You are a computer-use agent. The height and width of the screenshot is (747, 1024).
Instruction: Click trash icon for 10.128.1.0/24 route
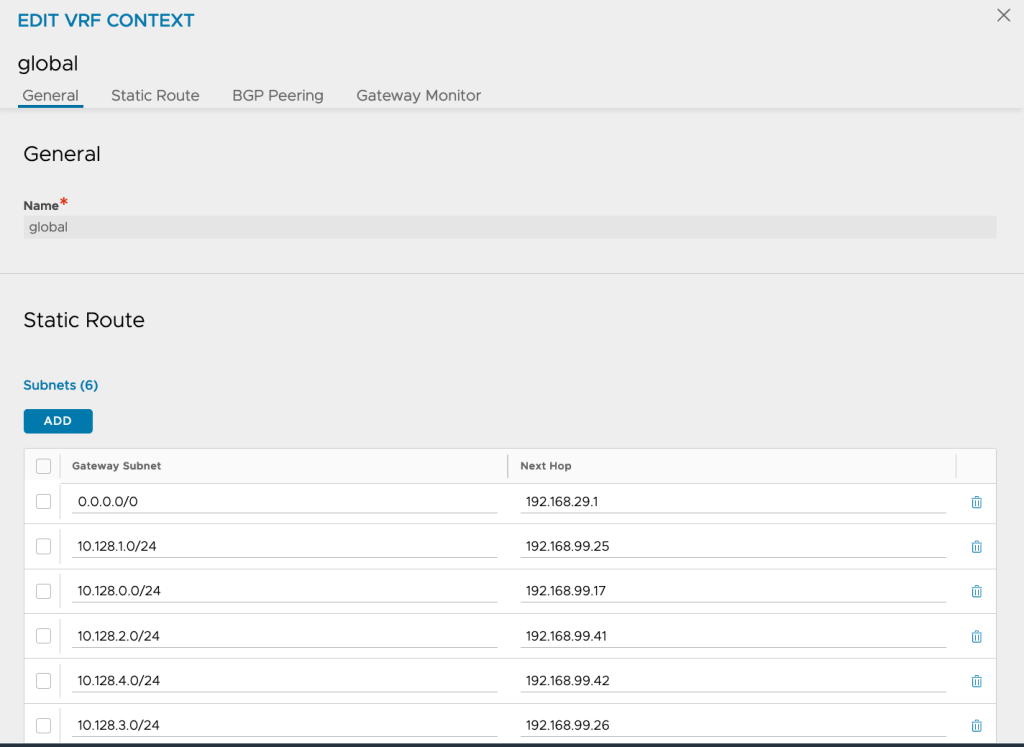(976, 547)
